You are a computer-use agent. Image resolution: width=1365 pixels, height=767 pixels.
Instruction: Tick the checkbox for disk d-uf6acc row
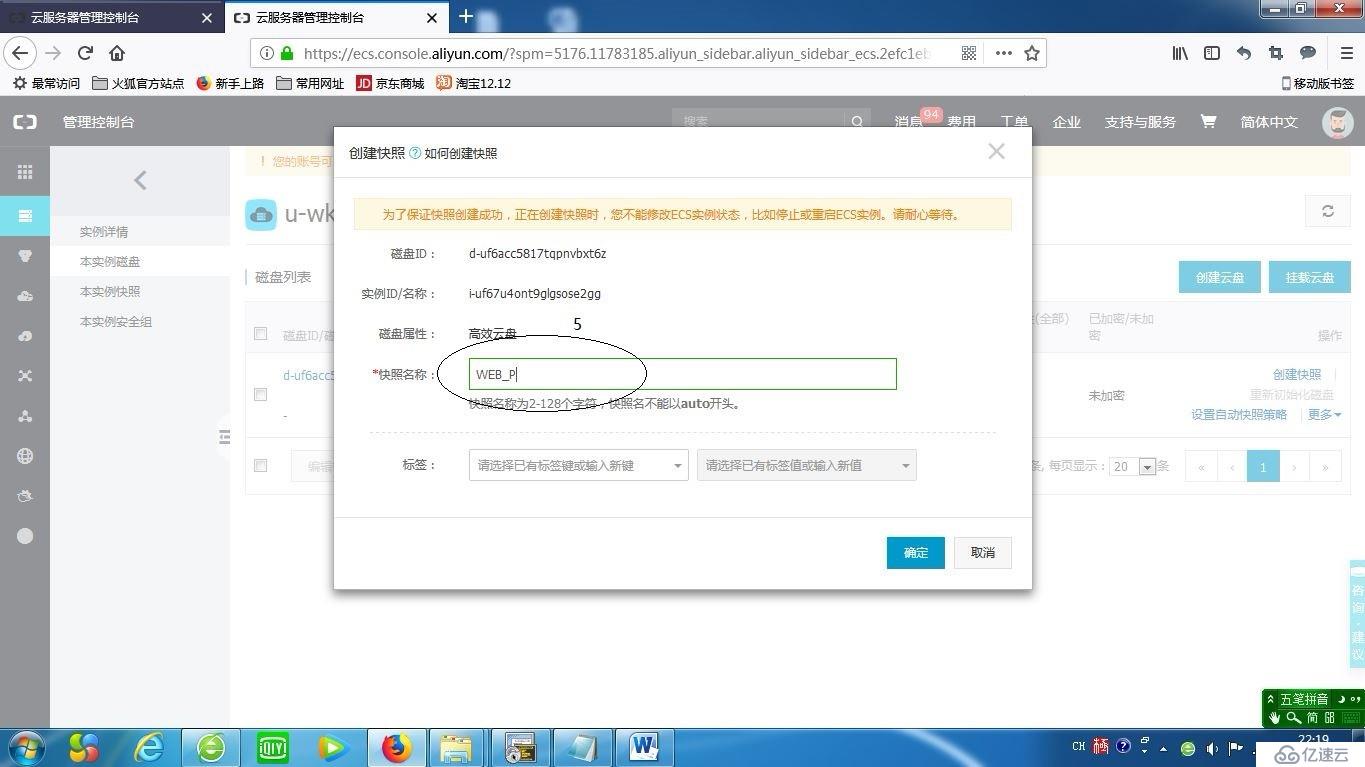(x=261, y=394)
